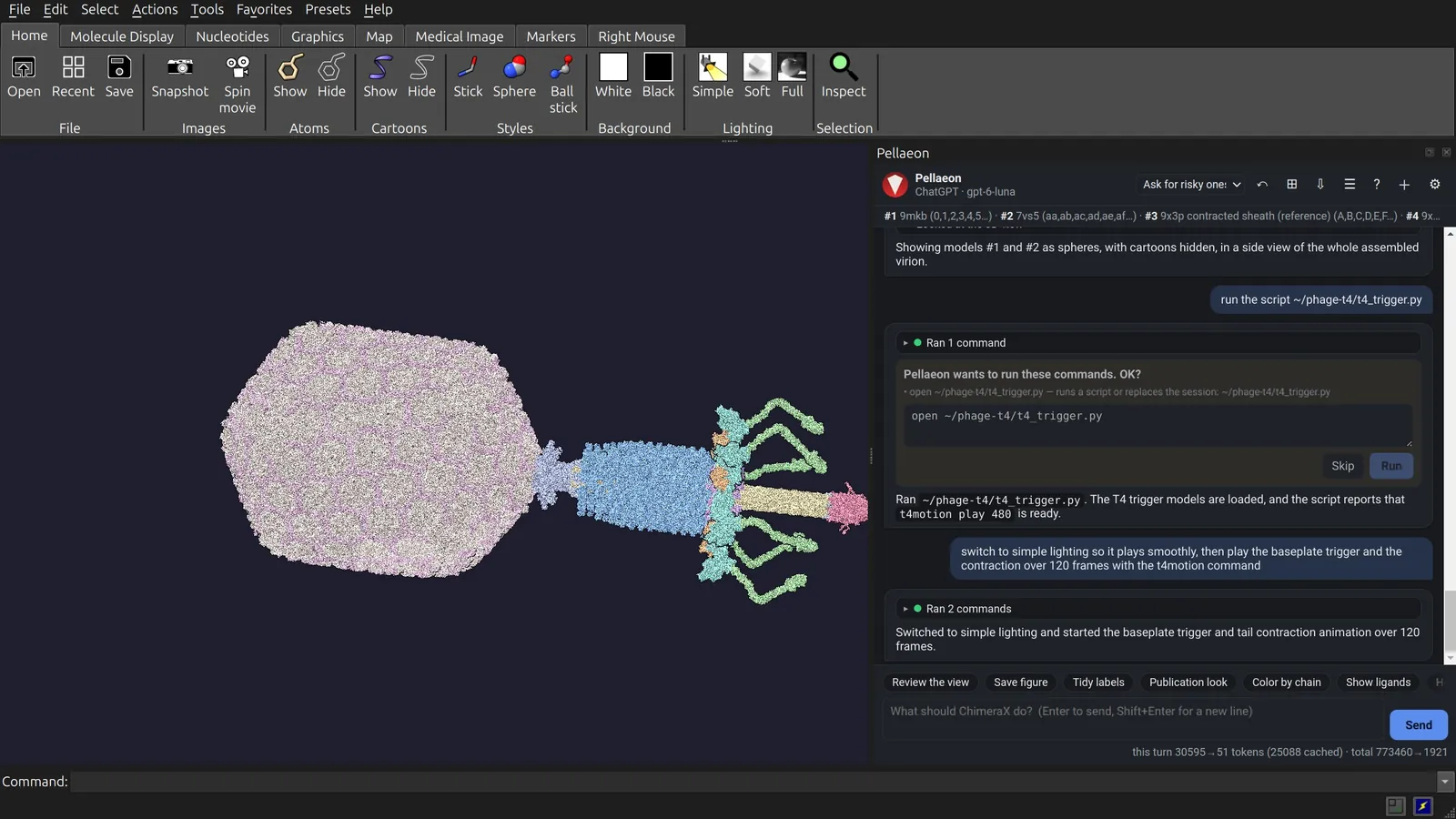The height and width of the screenshot is (819, 1456).
Task: Inspect the selection
Action: [844, 76]
